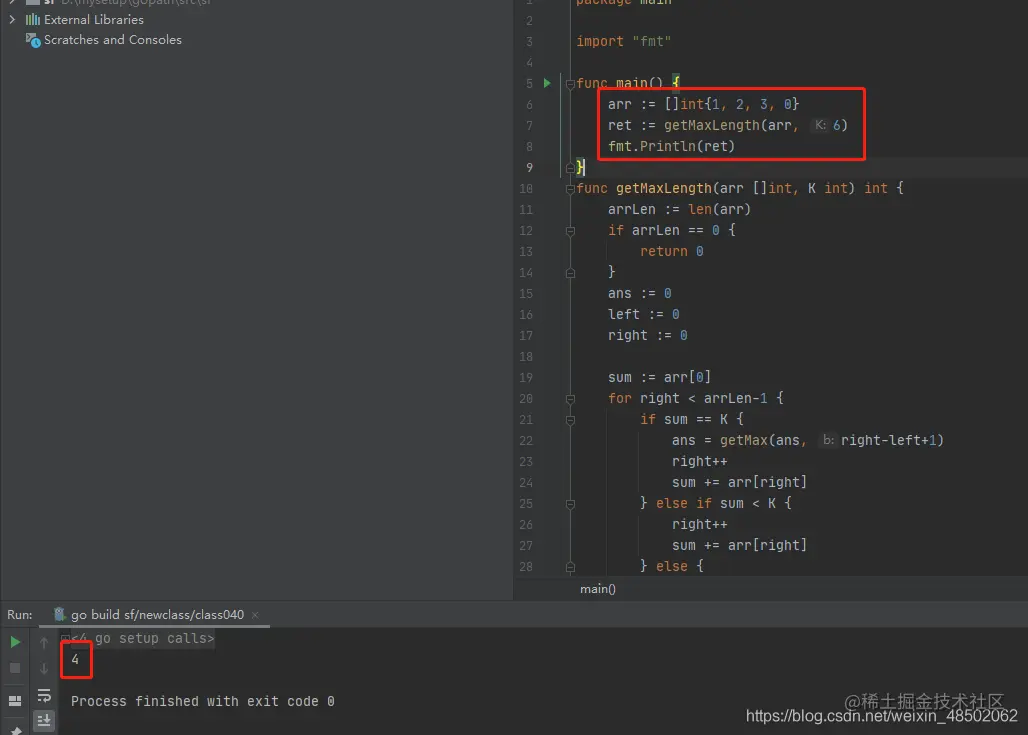
Task: Select the go build sf/newclass/class040 run tab
Action: point(157,614)
